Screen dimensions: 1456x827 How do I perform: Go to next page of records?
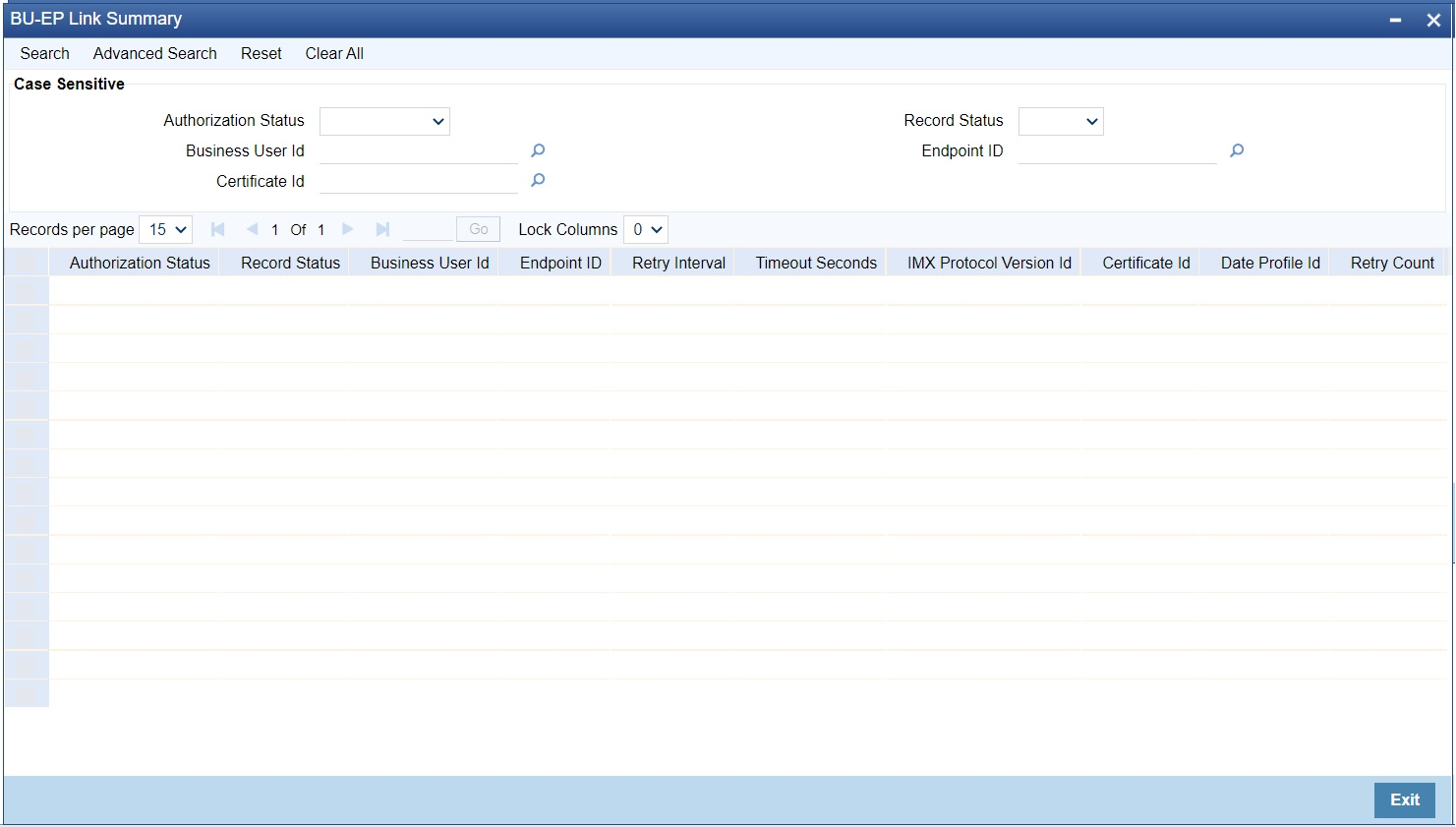pos(347,229)
